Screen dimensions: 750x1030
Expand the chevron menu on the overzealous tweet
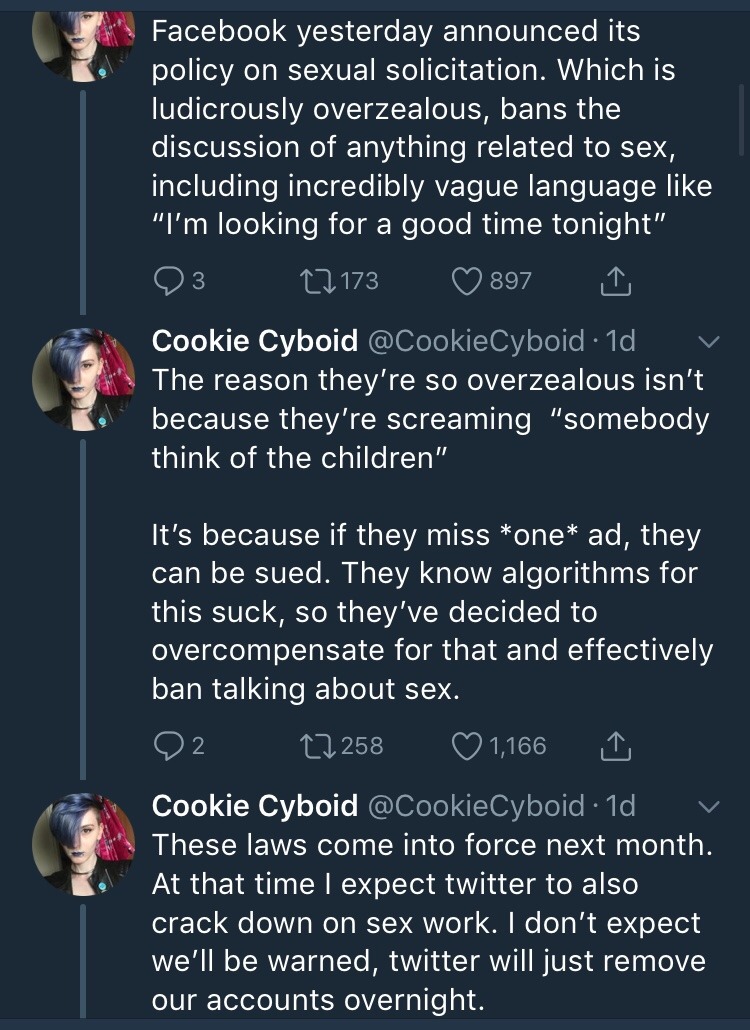click(x=708, y=342)
